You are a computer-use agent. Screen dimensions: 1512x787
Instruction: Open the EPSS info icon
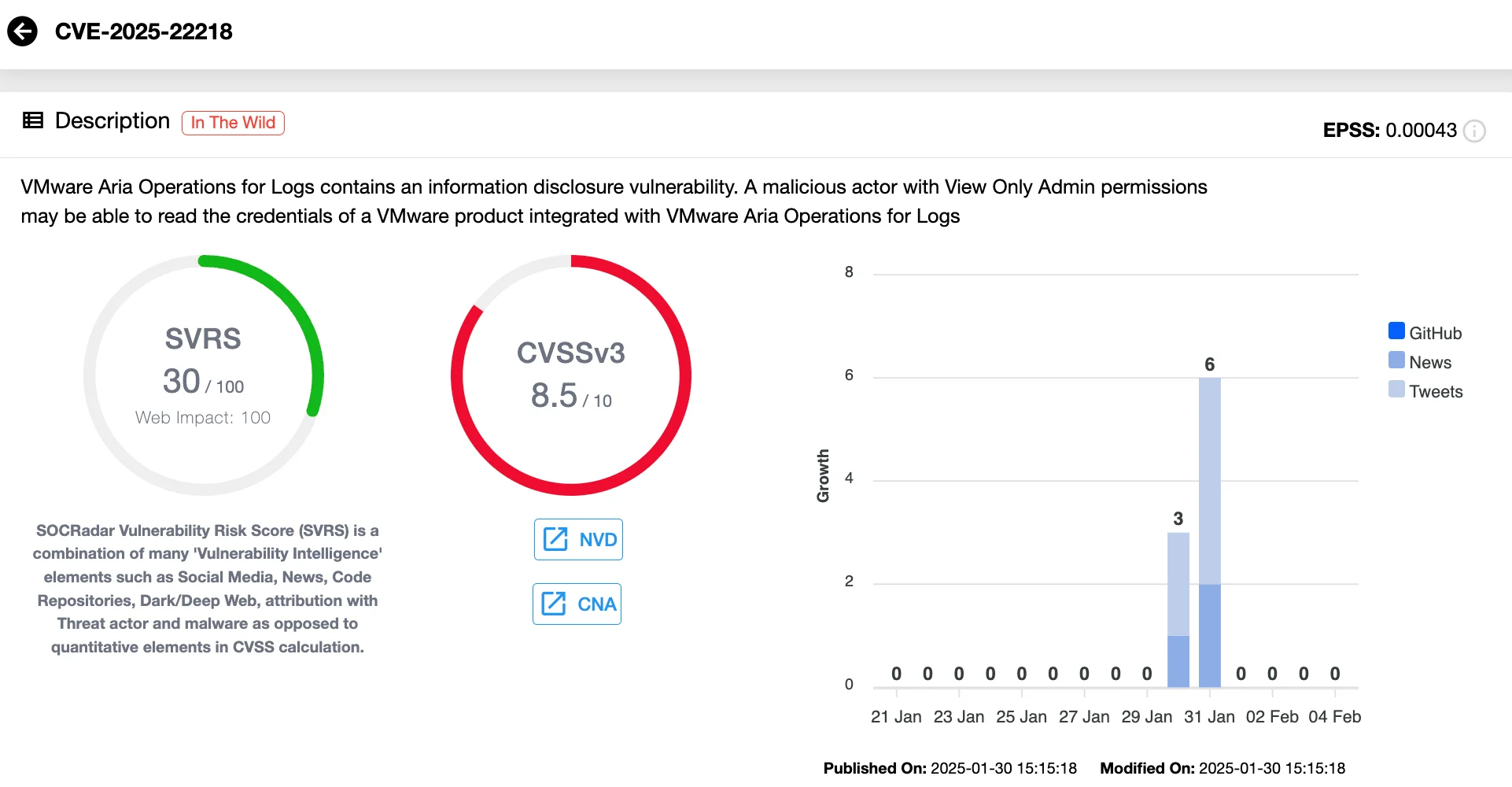click(x=1474, y=131)
